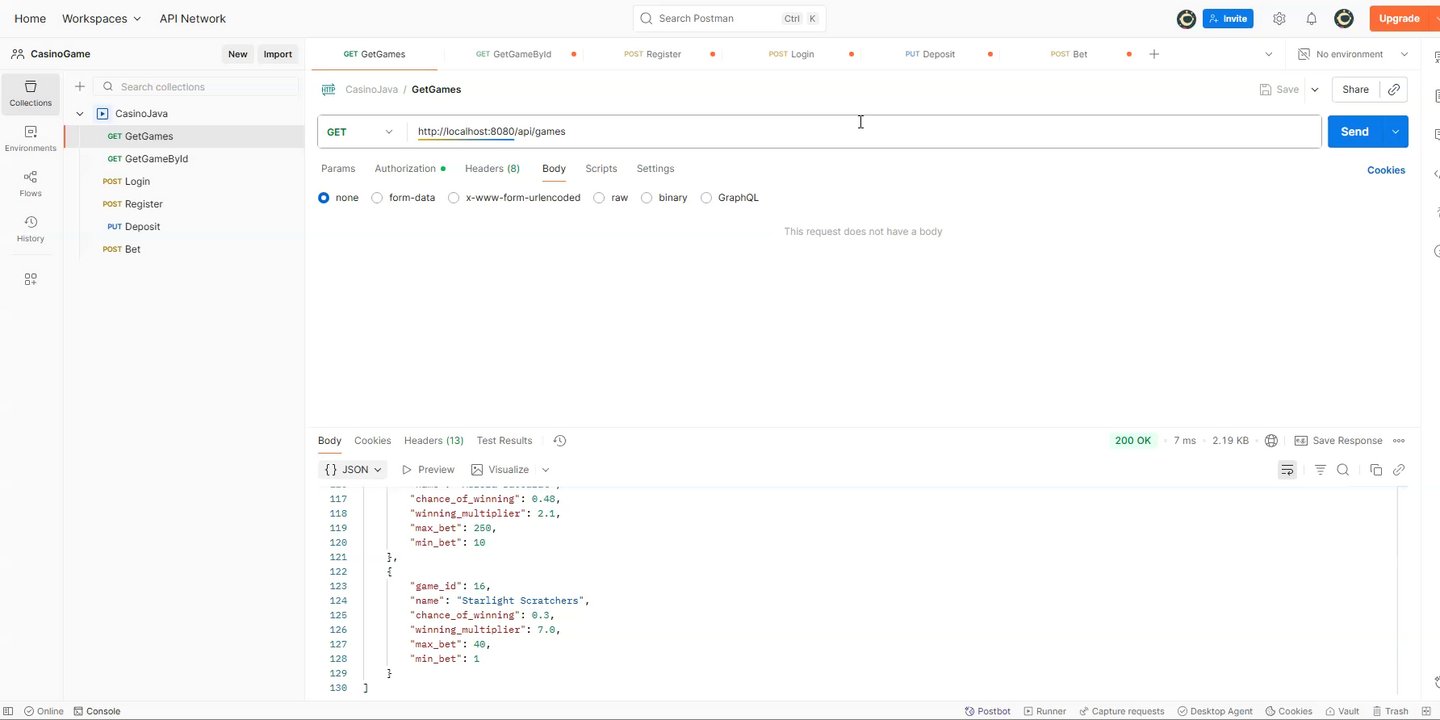Open Trash in the status bar
Image resolution: width=1440 pixels, height=720 pixels.
[x=1390, y=711]
